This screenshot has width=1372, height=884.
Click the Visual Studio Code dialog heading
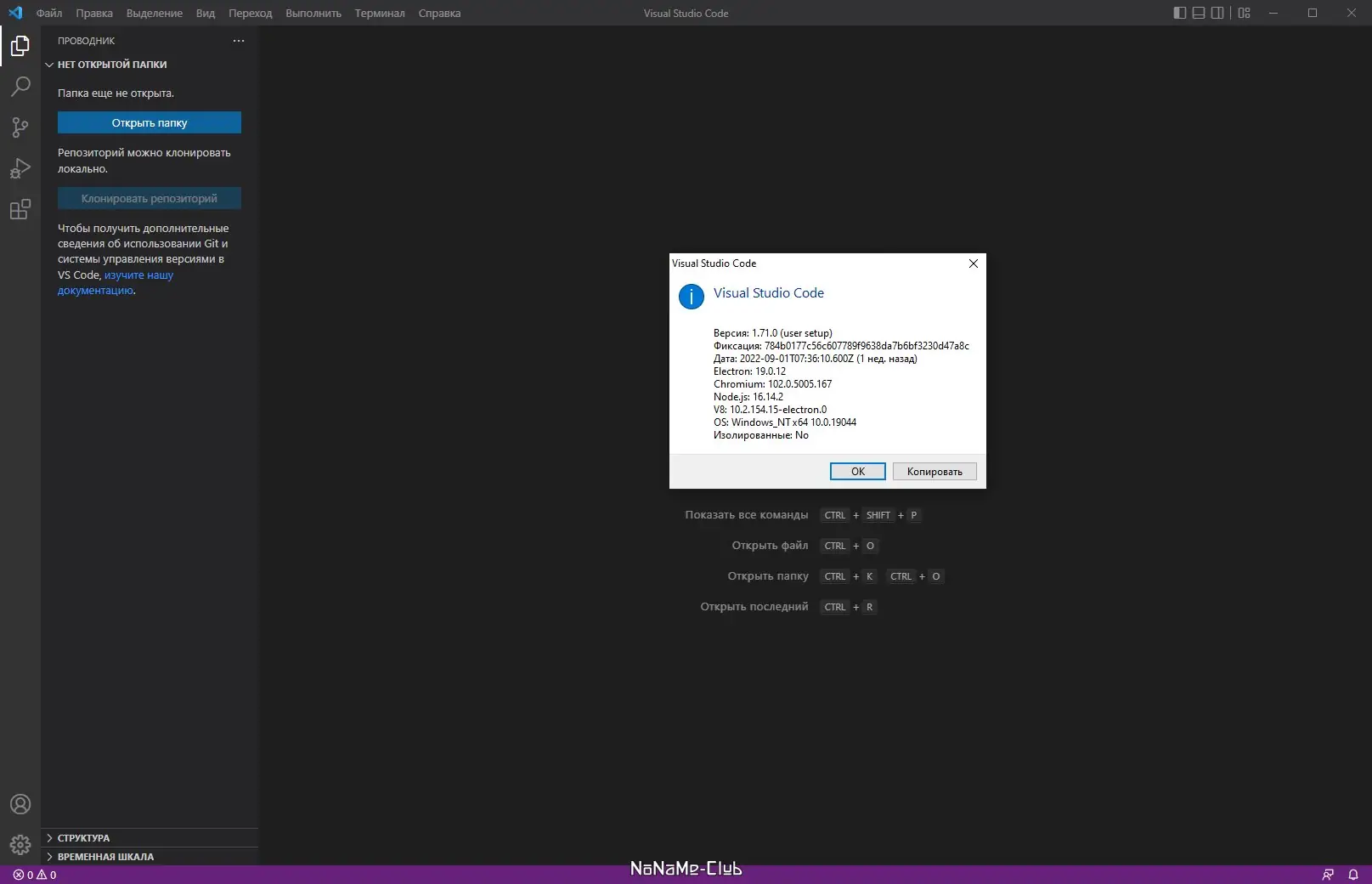[769, 292]
